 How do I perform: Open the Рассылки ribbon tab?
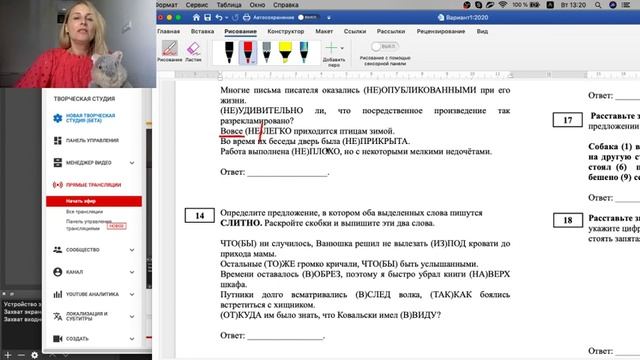click(x=391, y=31)
